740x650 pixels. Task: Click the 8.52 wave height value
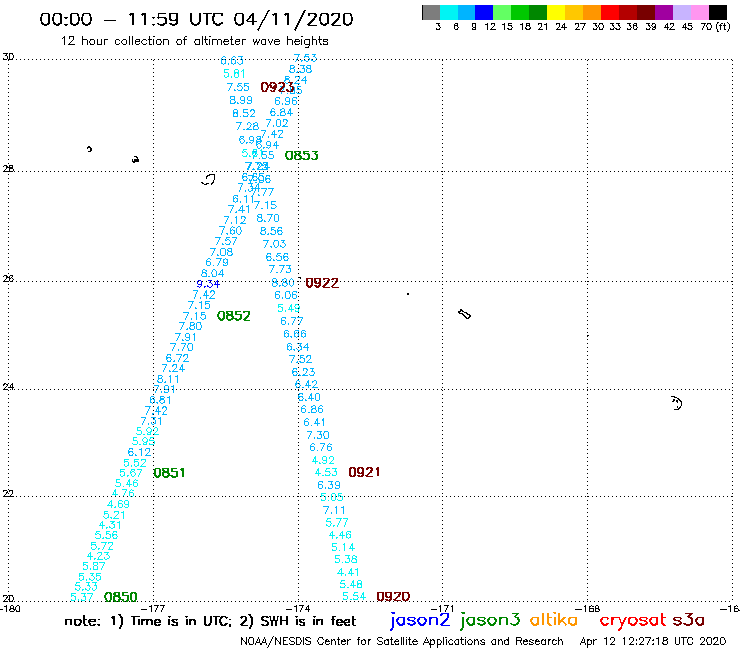click(x=244, y=113)
